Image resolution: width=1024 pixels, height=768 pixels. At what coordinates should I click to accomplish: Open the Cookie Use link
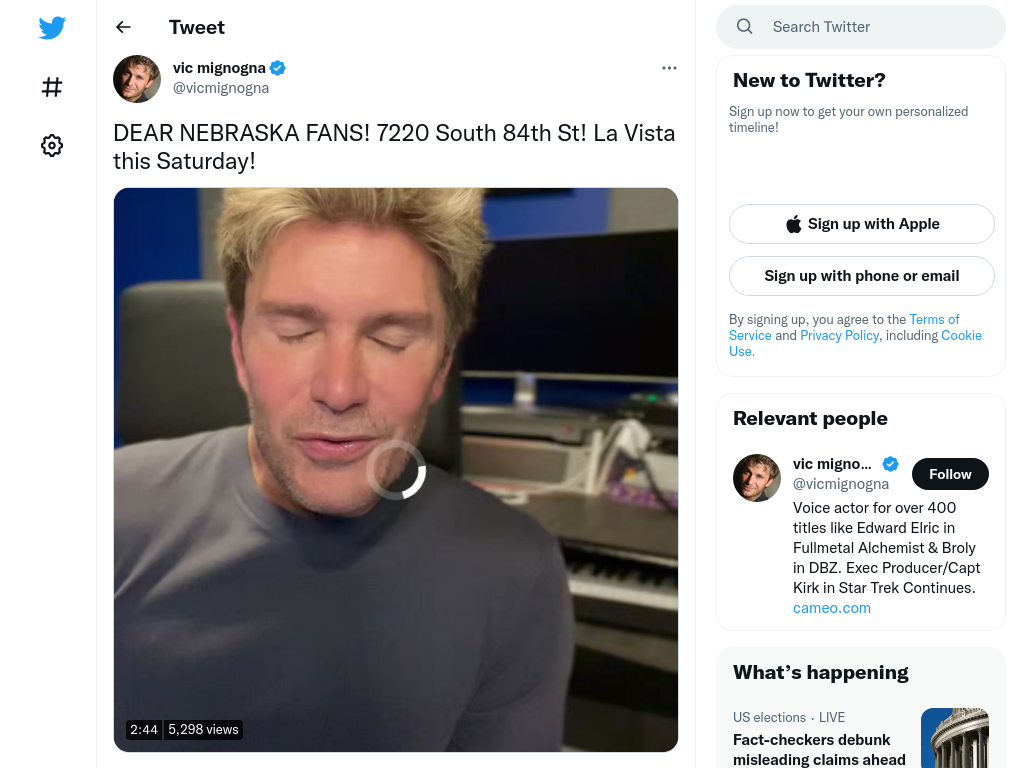[x=855, y=343]
